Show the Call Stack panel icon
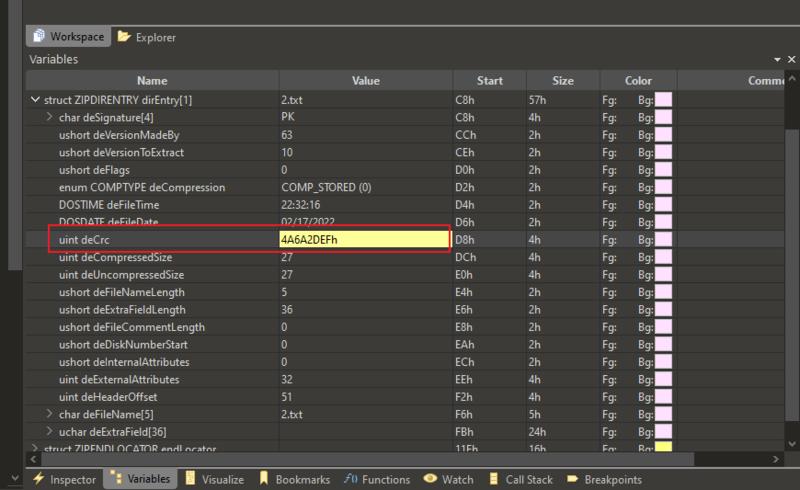The width and height of the screenshot is (800, 490). [x=493, y=479]
